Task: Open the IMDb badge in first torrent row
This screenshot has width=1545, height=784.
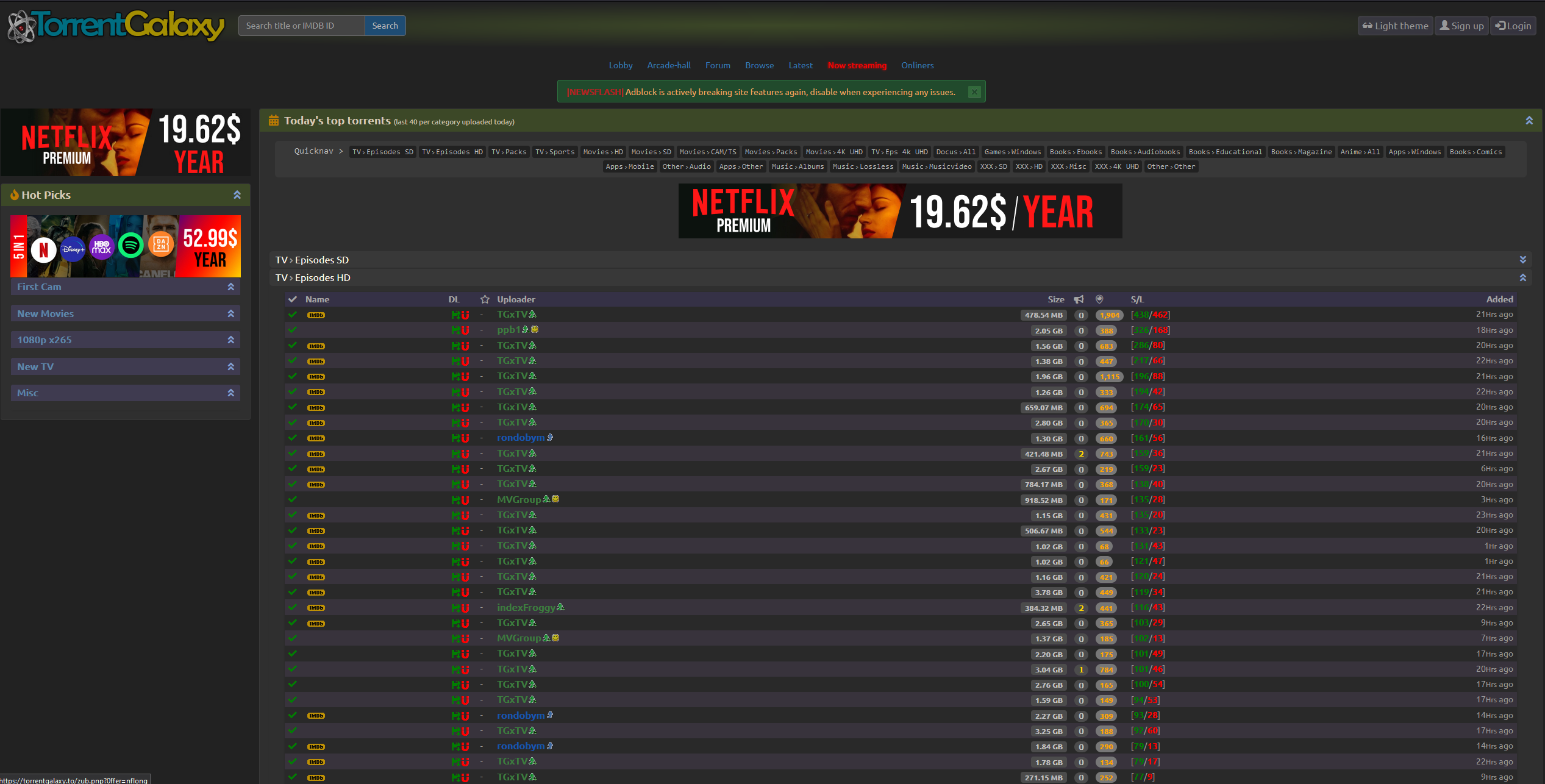Action: 316,315
